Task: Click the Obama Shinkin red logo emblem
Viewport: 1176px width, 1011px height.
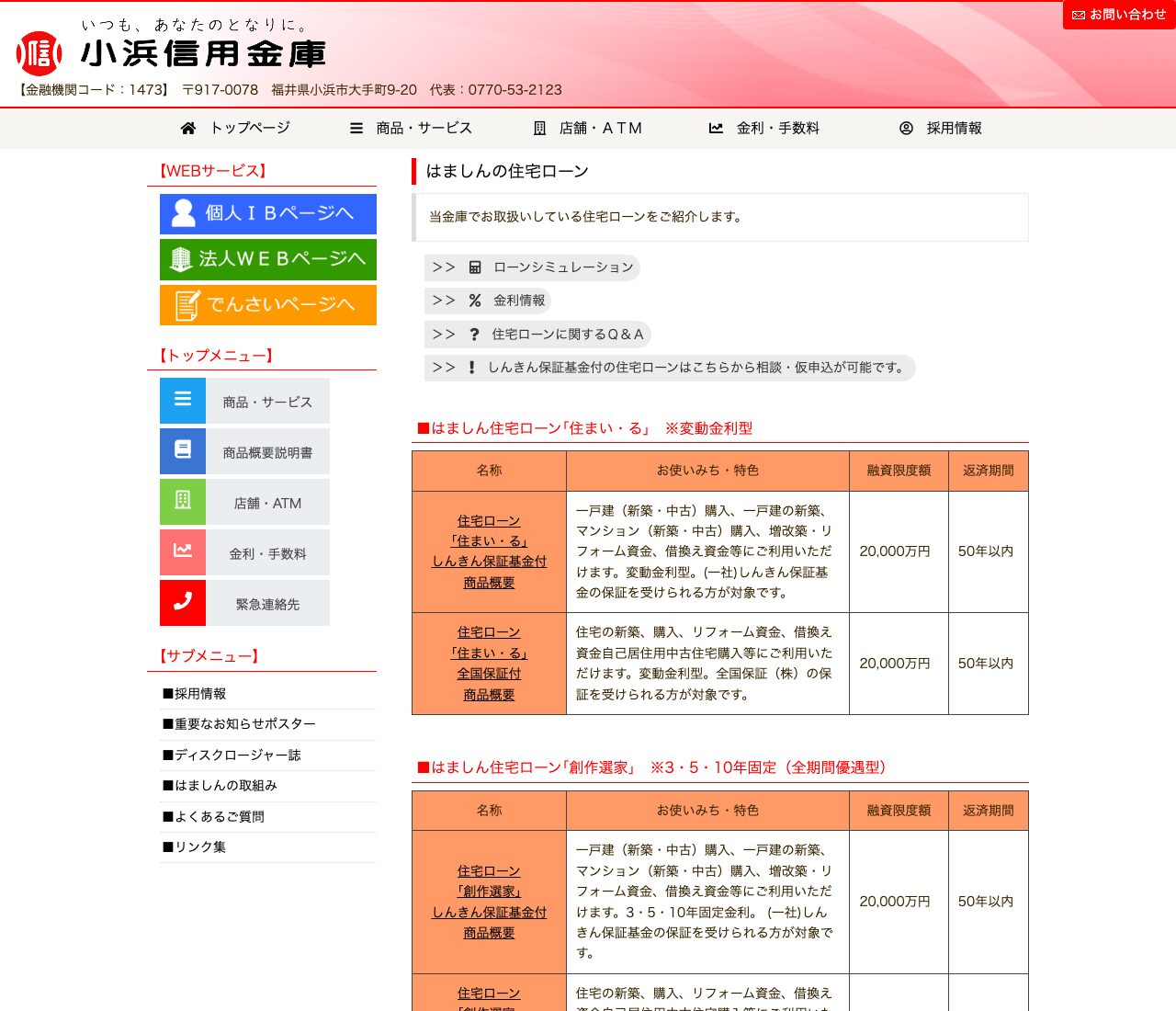Action: [39, 53]
